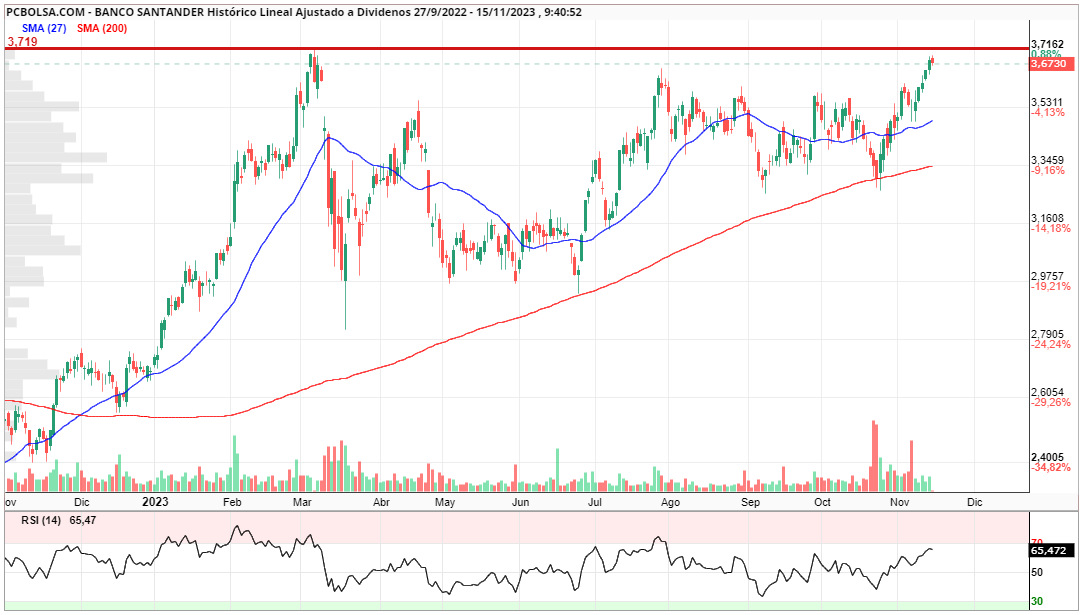Click the Feb month label on time axis
This screenshot has width=1083, height=615.
tap(232, 502)
